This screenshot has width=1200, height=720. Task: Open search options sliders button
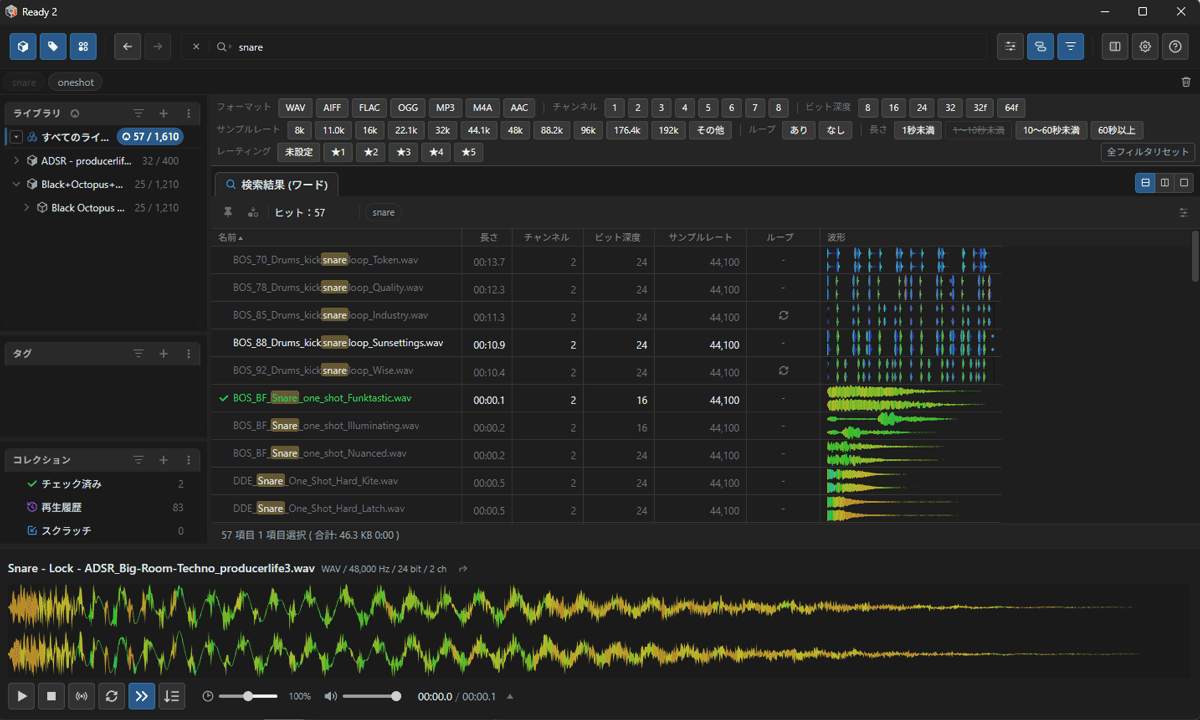pyautogui.click(x=1010, y=47)
